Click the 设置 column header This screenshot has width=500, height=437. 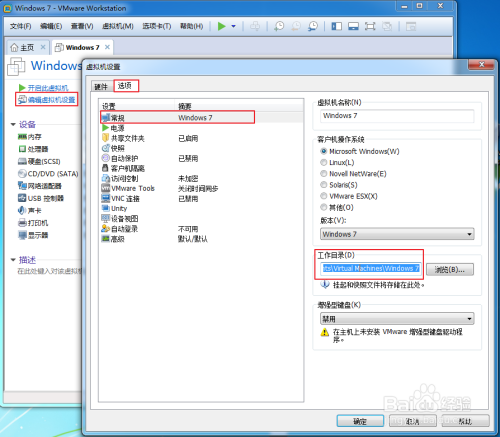pos(137,106)
